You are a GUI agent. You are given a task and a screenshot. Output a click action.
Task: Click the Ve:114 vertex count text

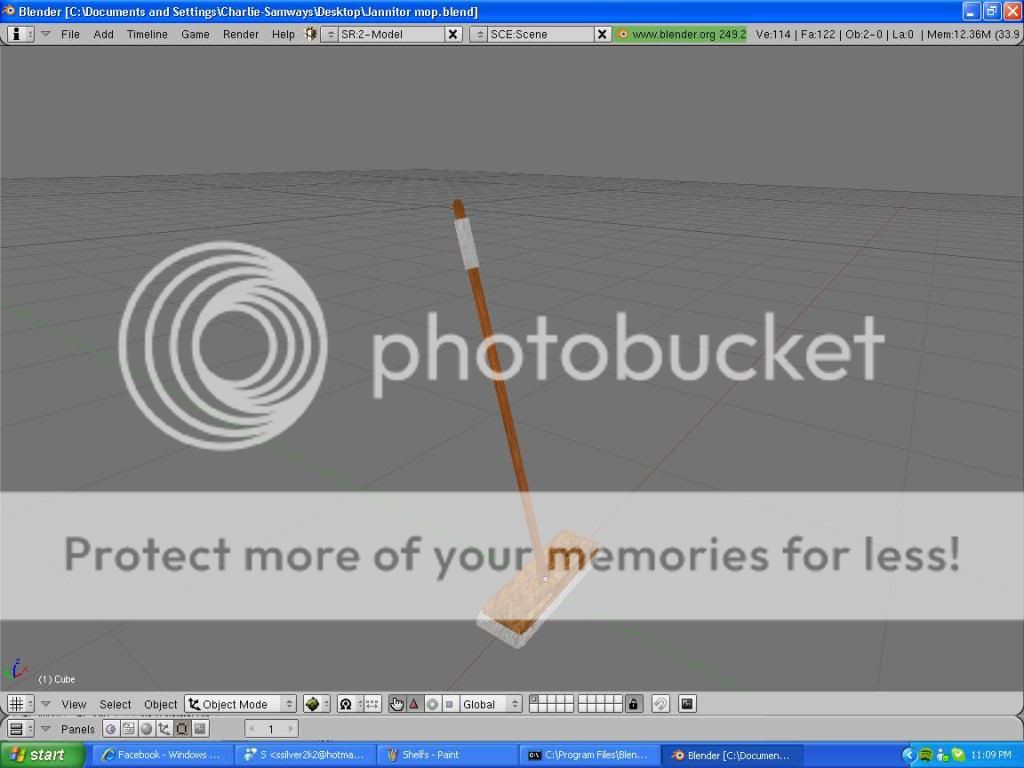[773, 34]
